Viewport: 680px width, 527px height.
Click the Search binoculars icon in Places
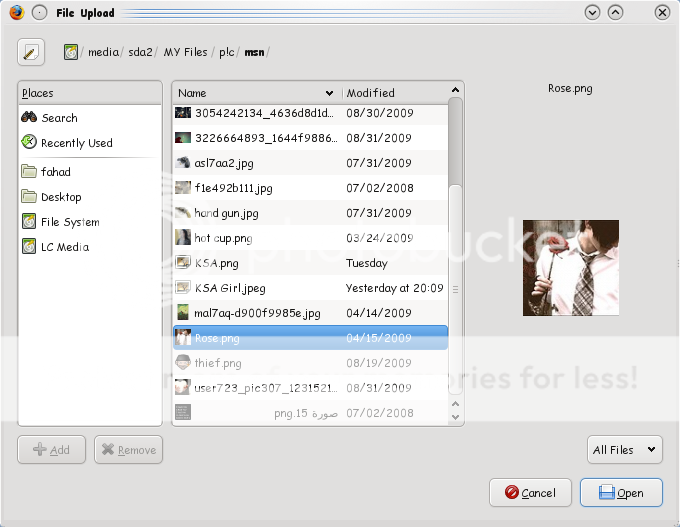click(29, 118)
